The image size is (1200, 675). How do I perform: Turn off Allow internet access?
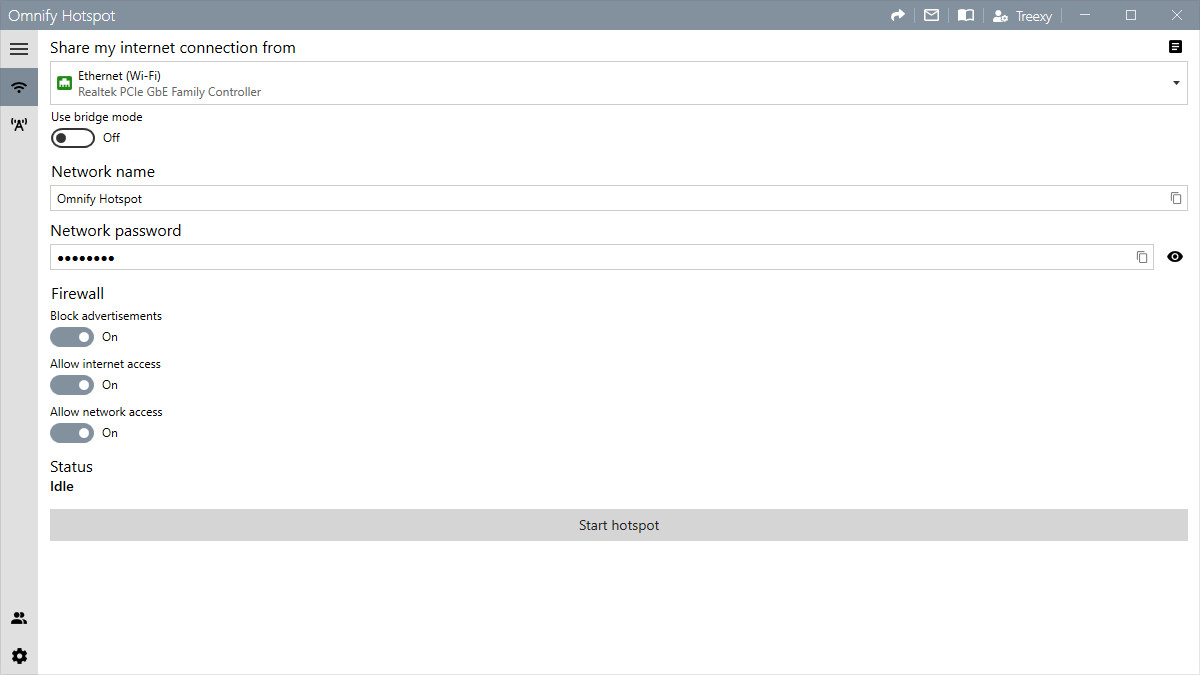pos(72,385)
